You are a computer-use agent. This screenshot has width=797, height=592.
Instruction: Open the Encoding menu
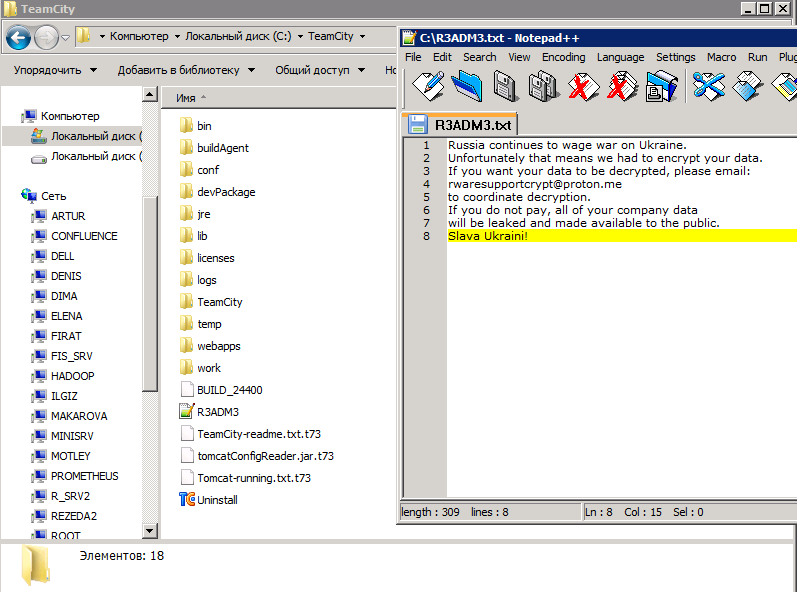(563, 57)
